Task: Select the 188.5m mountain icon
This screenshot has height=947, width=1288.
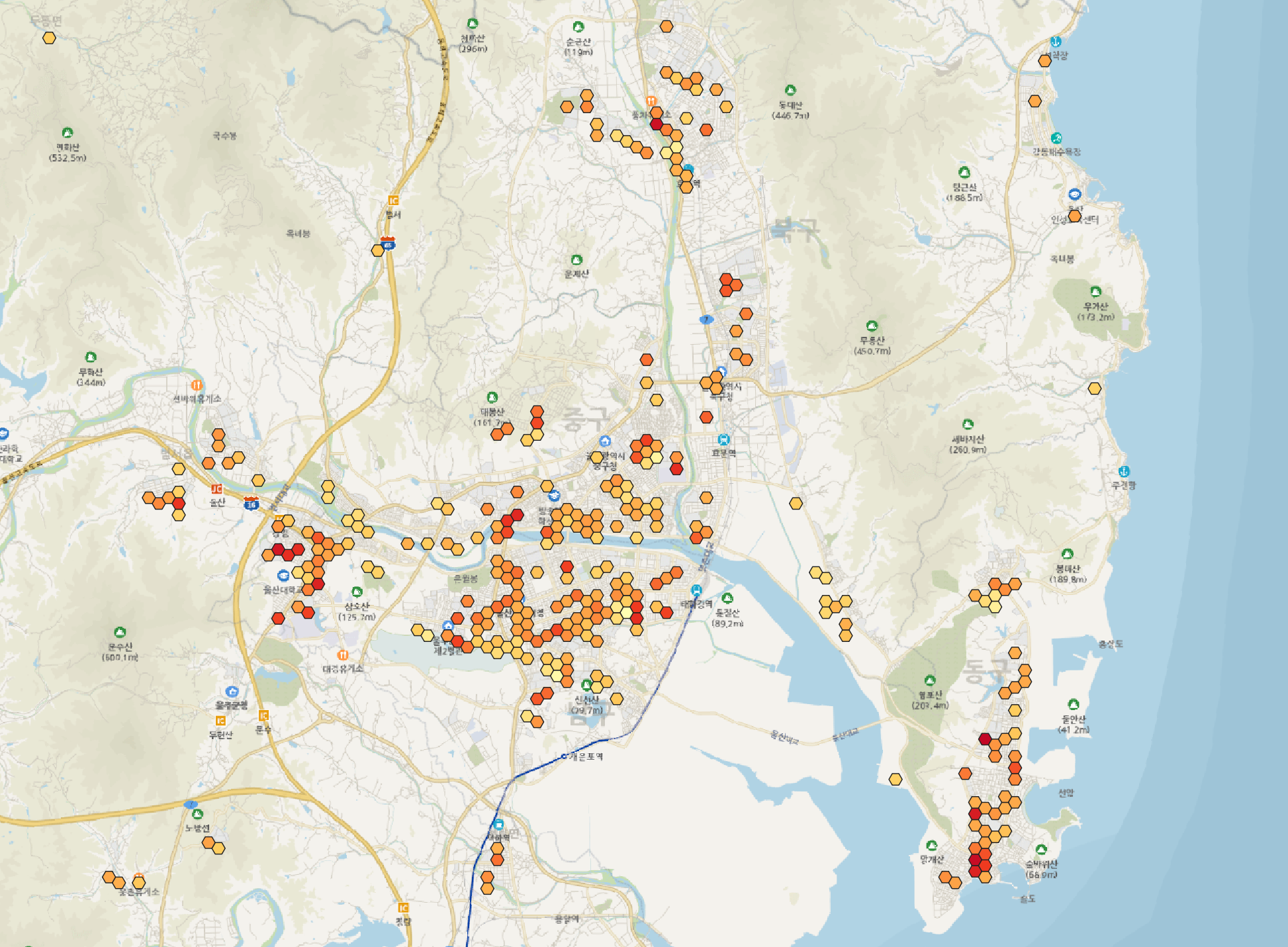Action: tap(964, 173)
